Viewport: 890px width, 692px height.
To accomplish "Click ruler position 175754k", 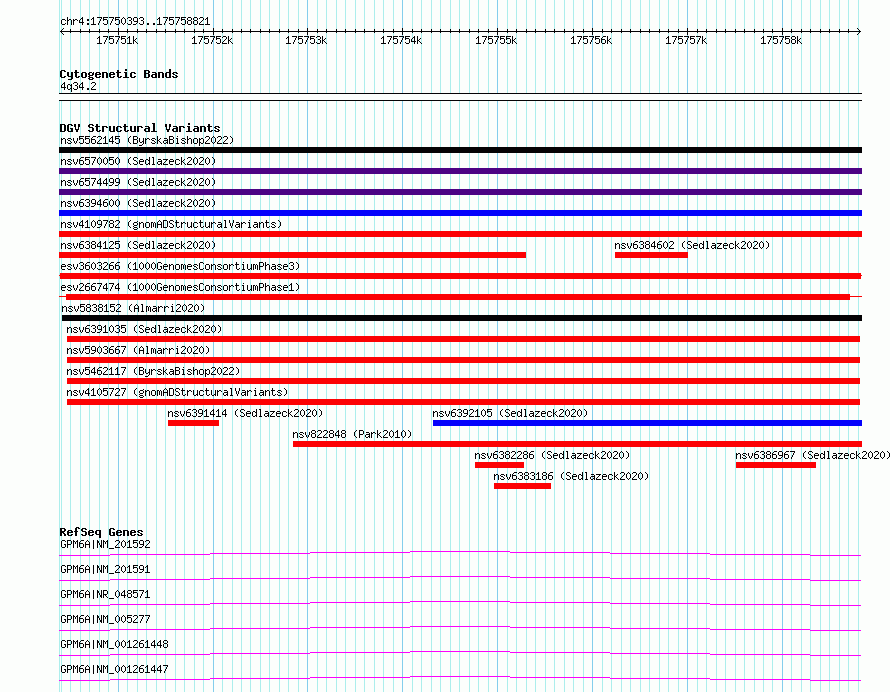I will tap(401, 40).
